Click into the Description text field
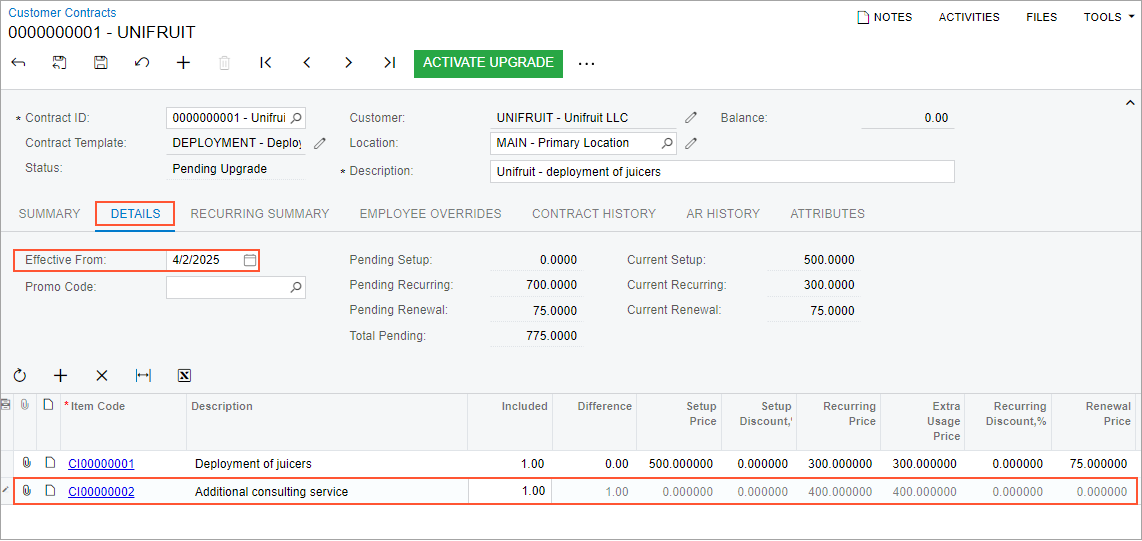The image size is (1142, 541). pos(722,172)
